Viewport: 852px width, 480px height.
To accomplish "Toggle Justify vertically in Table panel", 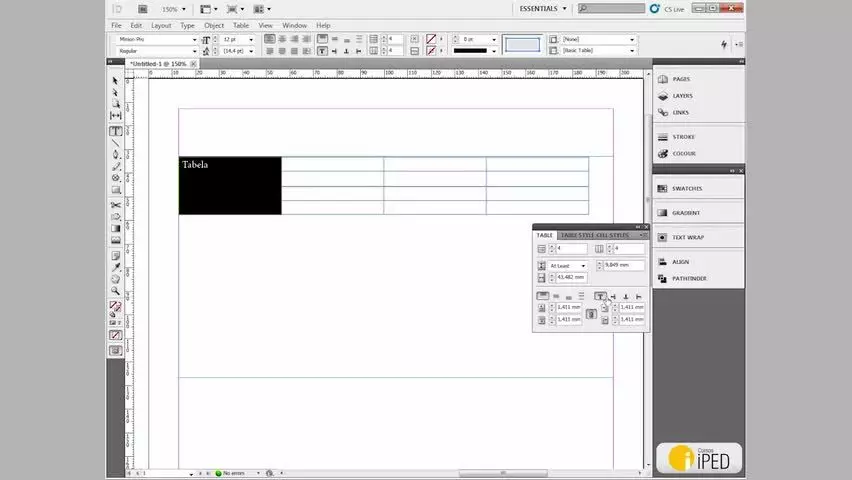I will click(x=581, y=296).
